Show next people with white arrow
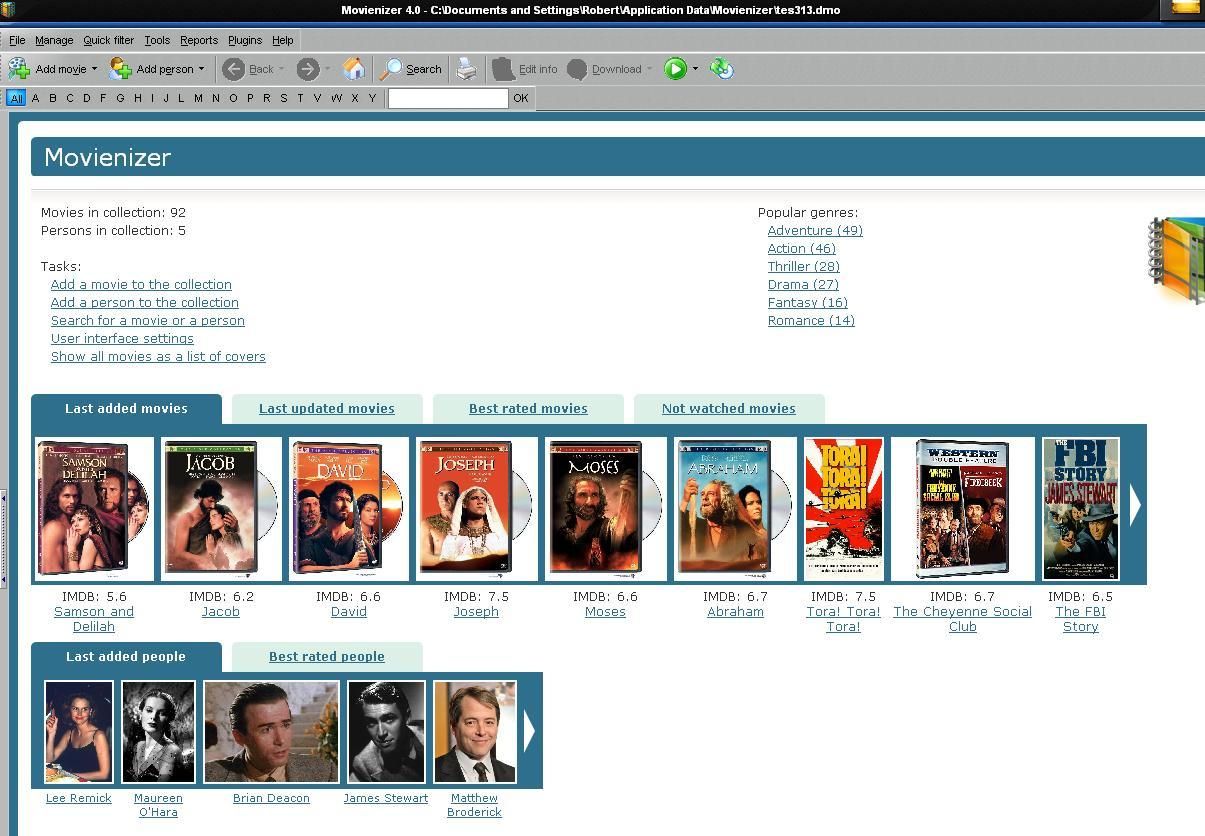This screenshot has width=1205, height=836. coord(529,731)
